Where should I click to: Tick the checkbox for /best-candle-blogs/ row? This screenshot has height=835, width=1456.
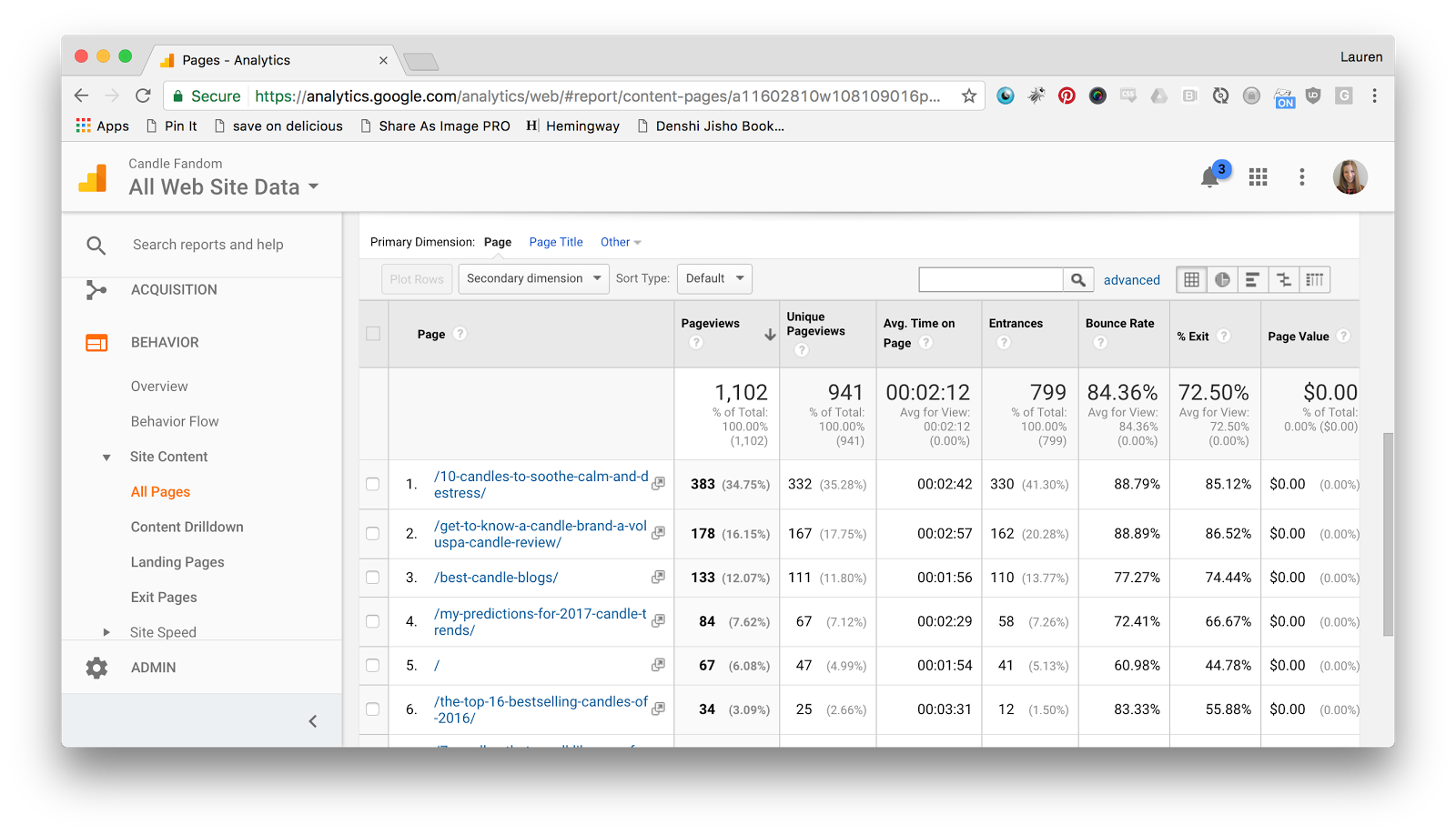(x=373, y=578)
